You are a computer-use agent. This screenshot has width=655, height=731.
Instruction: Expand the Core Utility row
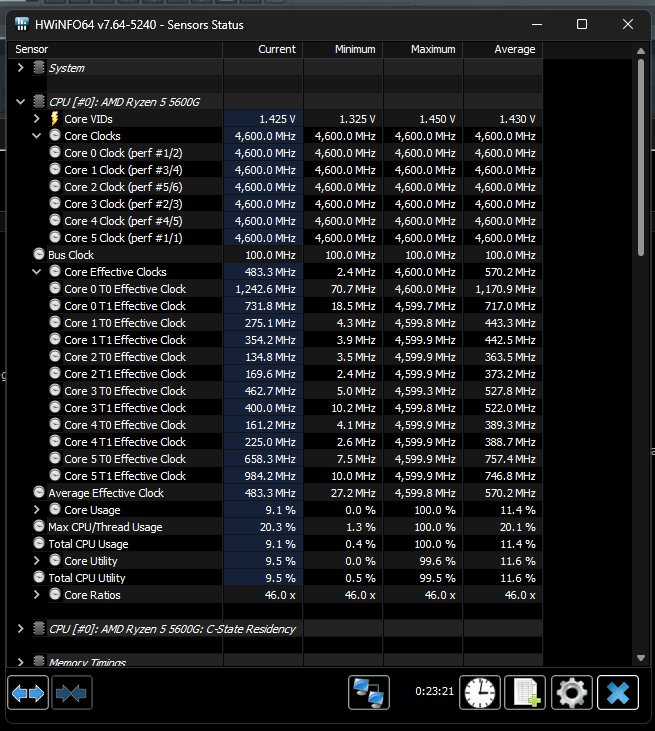pos(37,560)
